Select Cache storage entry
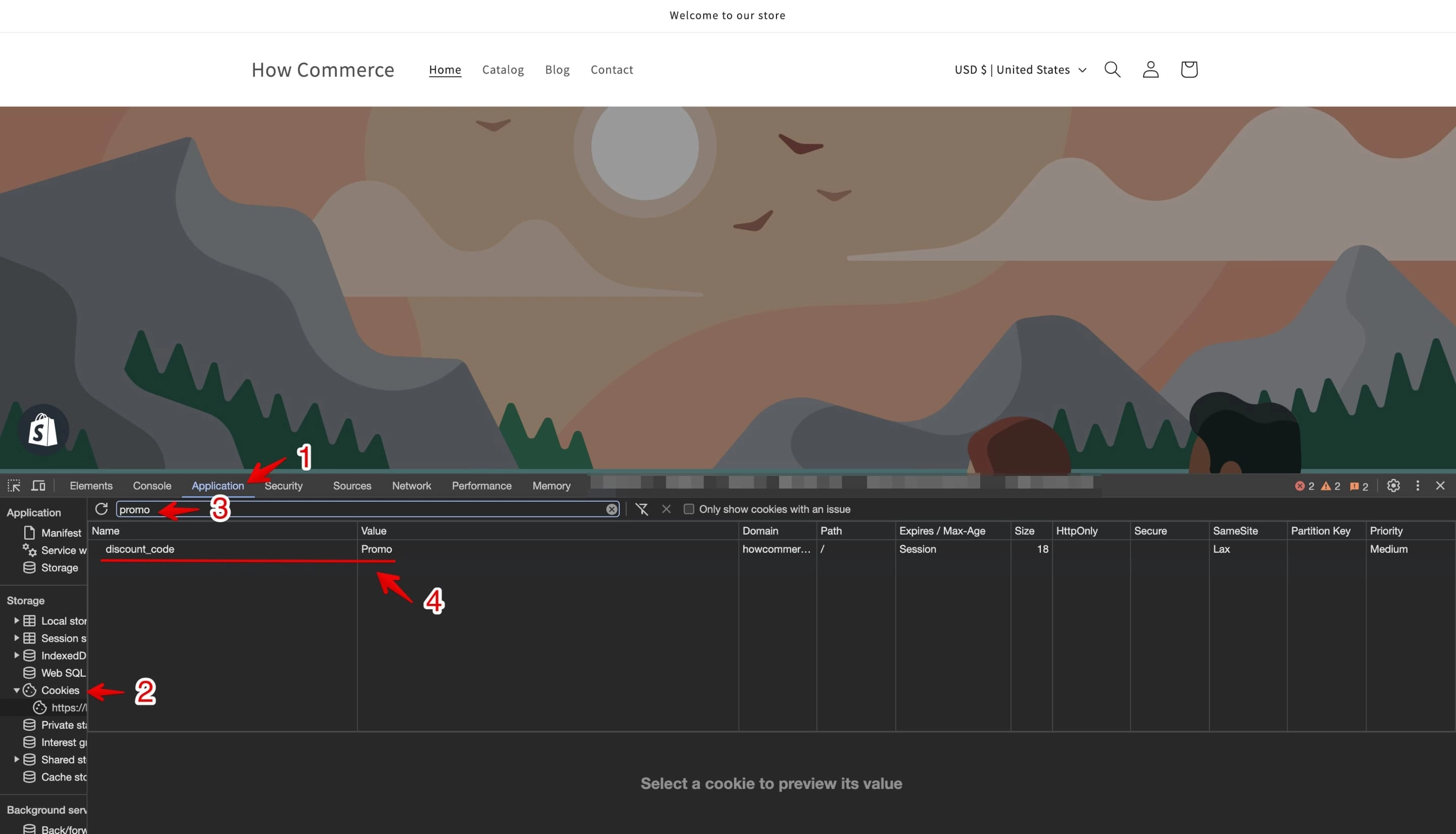Image resolution: width=1456 pixels, height=834 pixels. [x=55, y=777]
